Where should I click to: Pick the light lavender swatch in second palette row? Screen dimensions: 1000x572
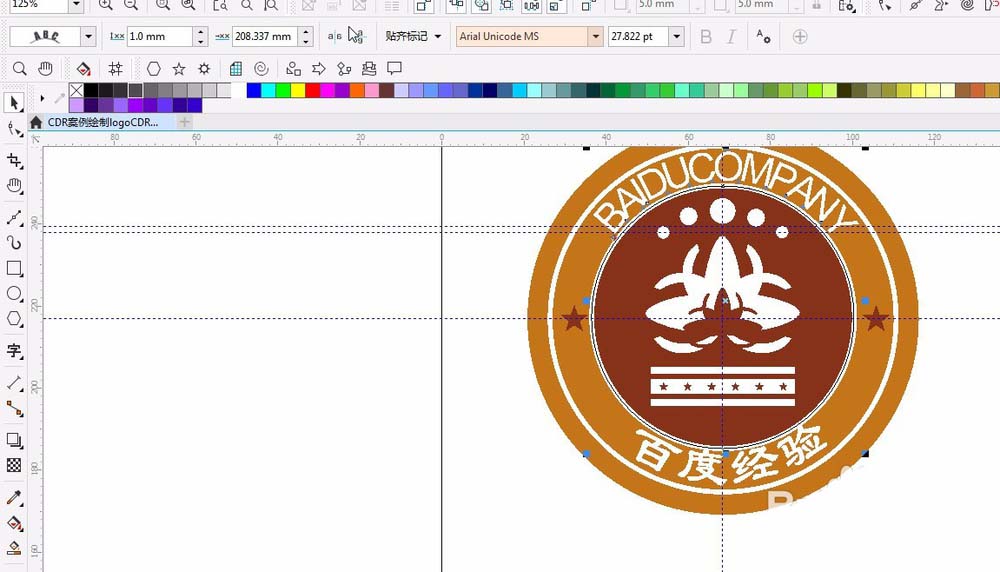[x=77, y=105]
